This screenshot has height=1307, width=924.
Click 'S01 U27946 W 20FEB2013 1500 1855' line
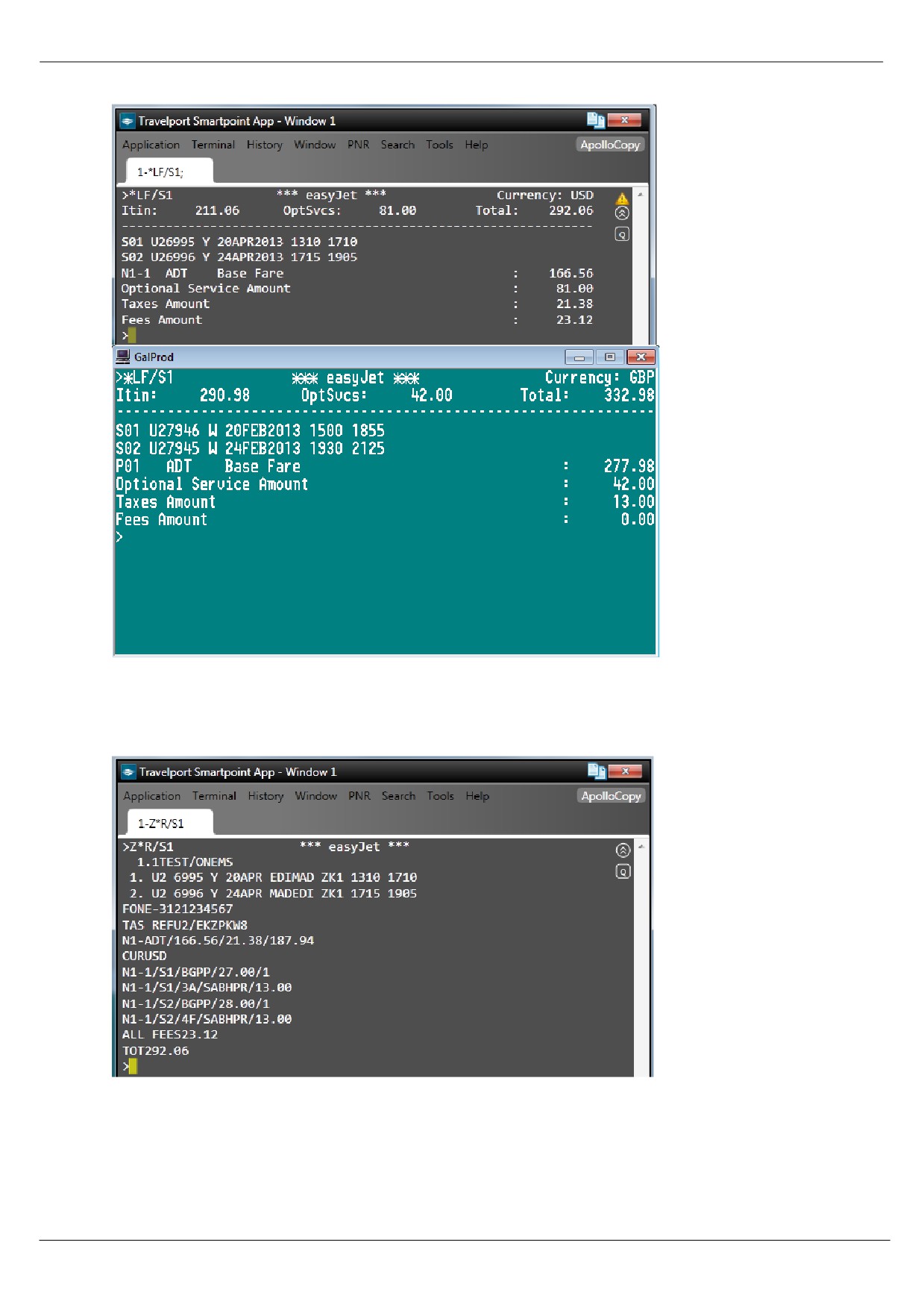[x=251, y=431]
